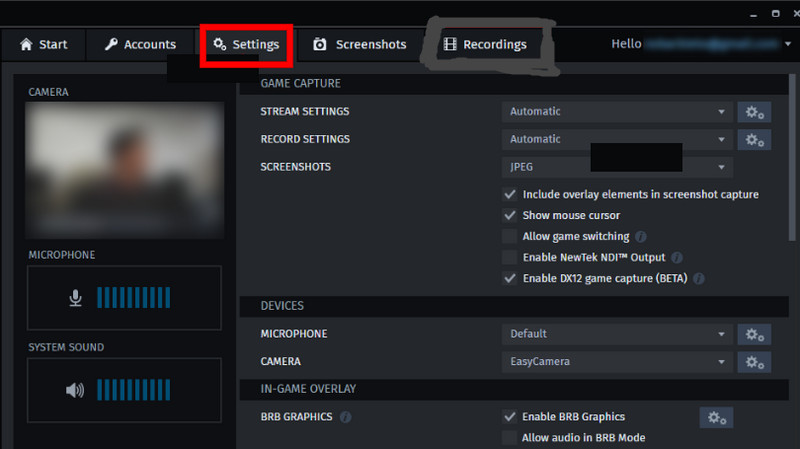800x449 pixels.
Task: Click the microphone level meter bars
Action: click(134, 297)
